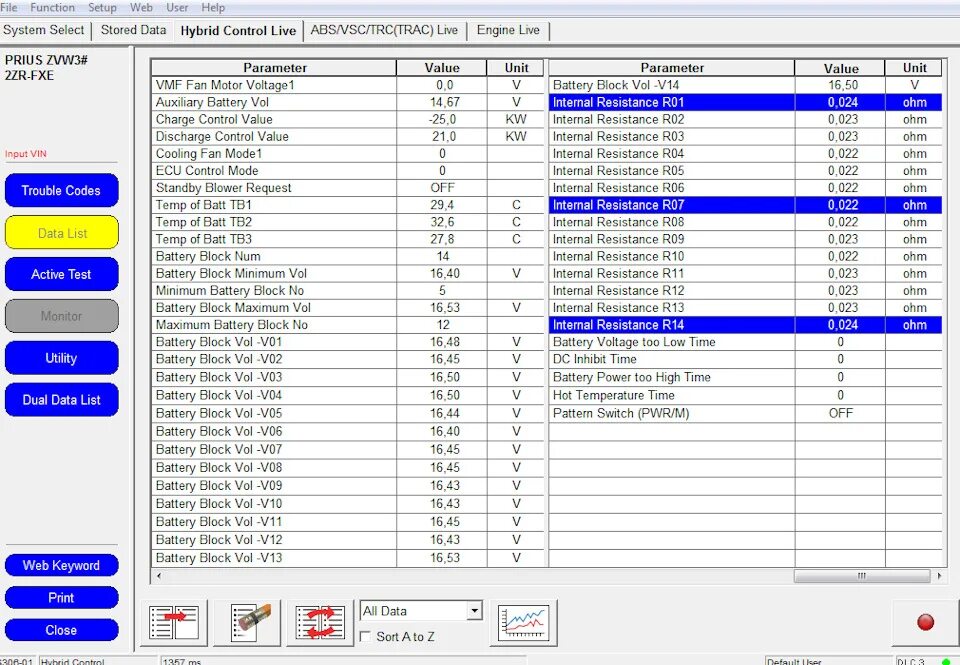The image size is (960, 665).
Task: Select the Internal Resistance R01 row
Action: pyautogui.click(x=745, y=102)
